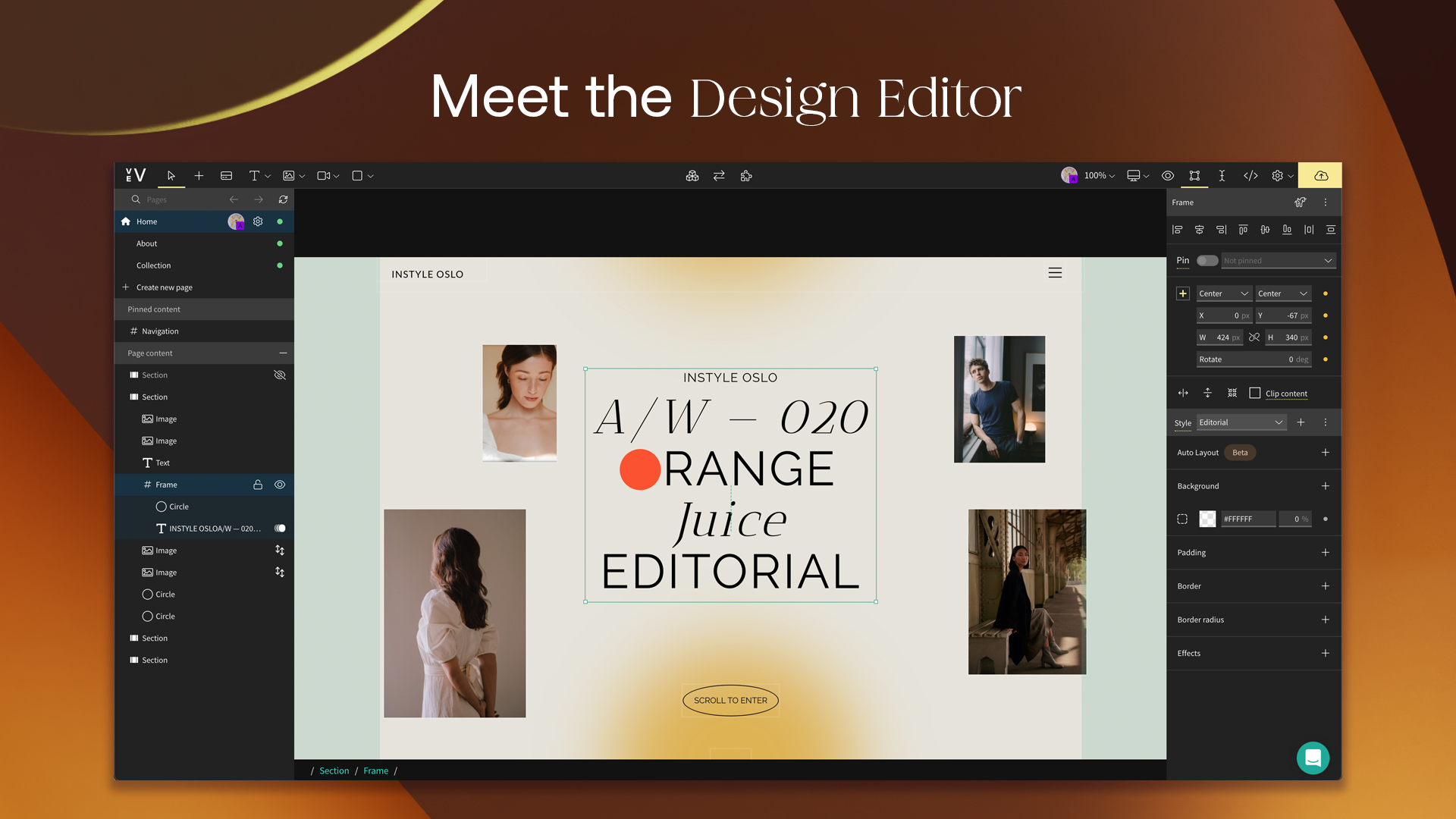Image resolution: width=1456 pixels, height=819 pixels.
Task: Open the About page
Action: point(147,243)
